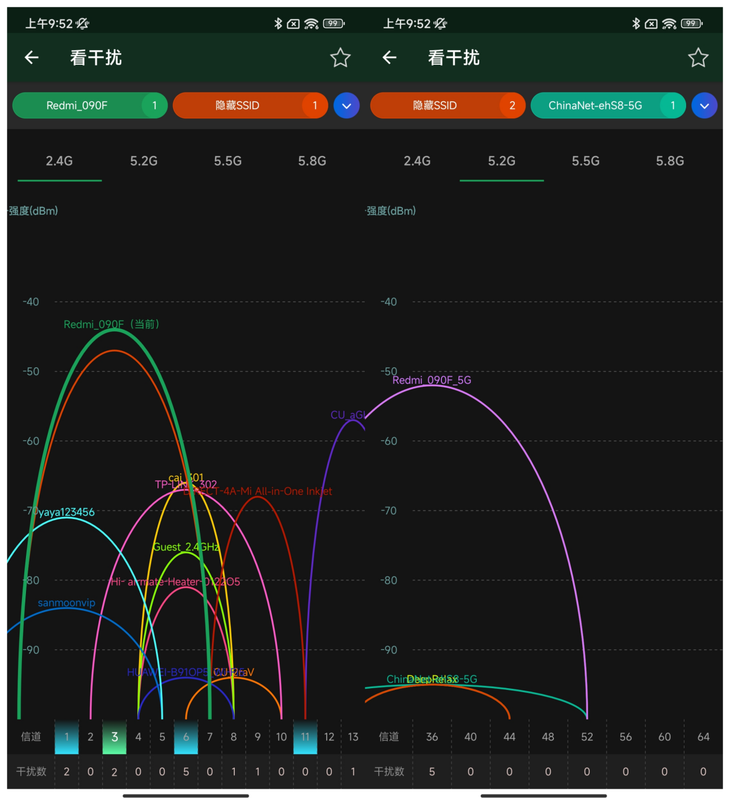Switch to 5.5G tab on left screen

(x=228, y=160)
